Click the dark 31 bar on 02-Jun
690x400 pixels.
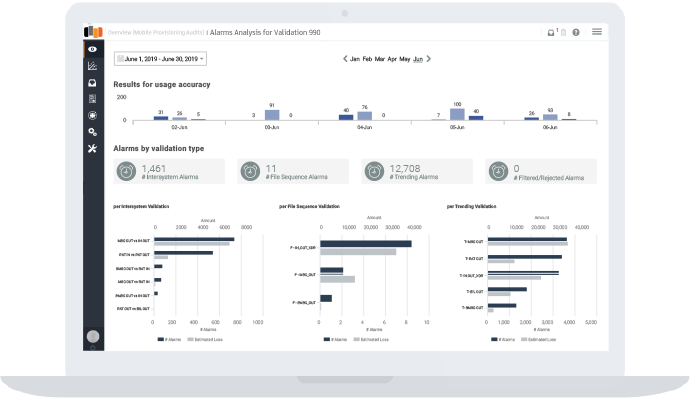click(x=161, y=118)
